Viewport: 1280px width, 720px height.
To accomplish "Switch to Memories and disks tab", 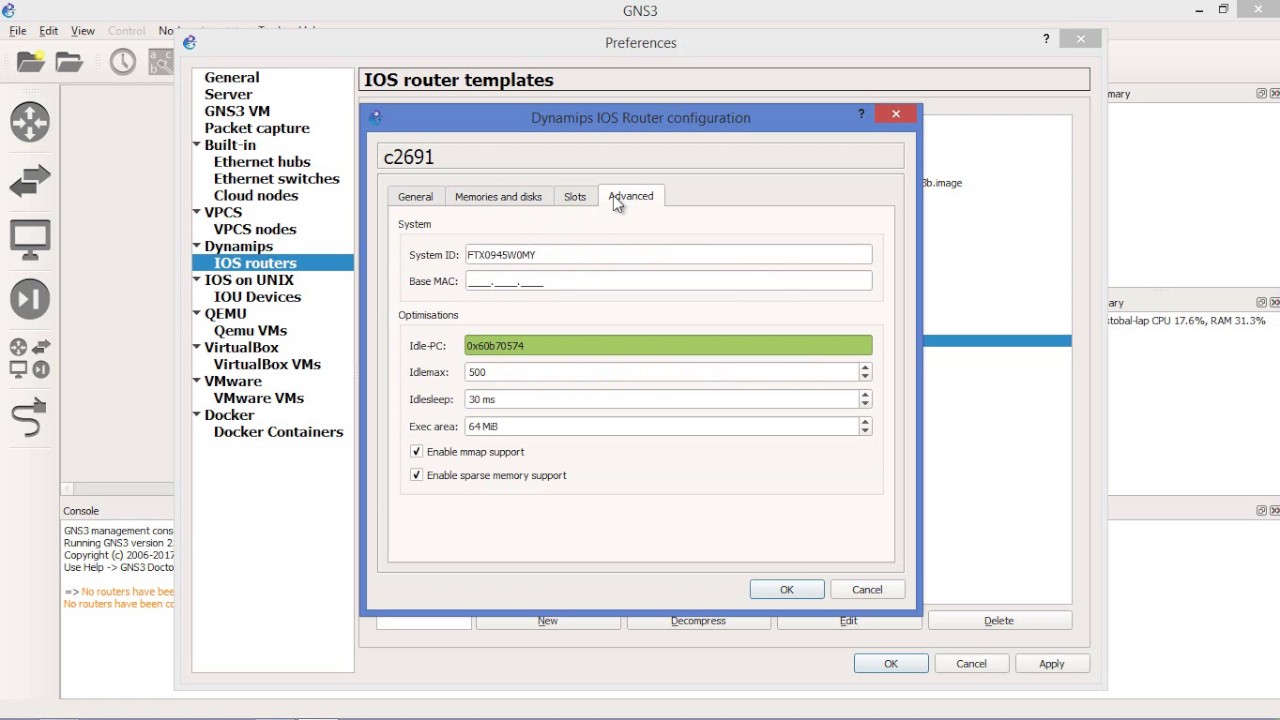I will coord(498,197).
